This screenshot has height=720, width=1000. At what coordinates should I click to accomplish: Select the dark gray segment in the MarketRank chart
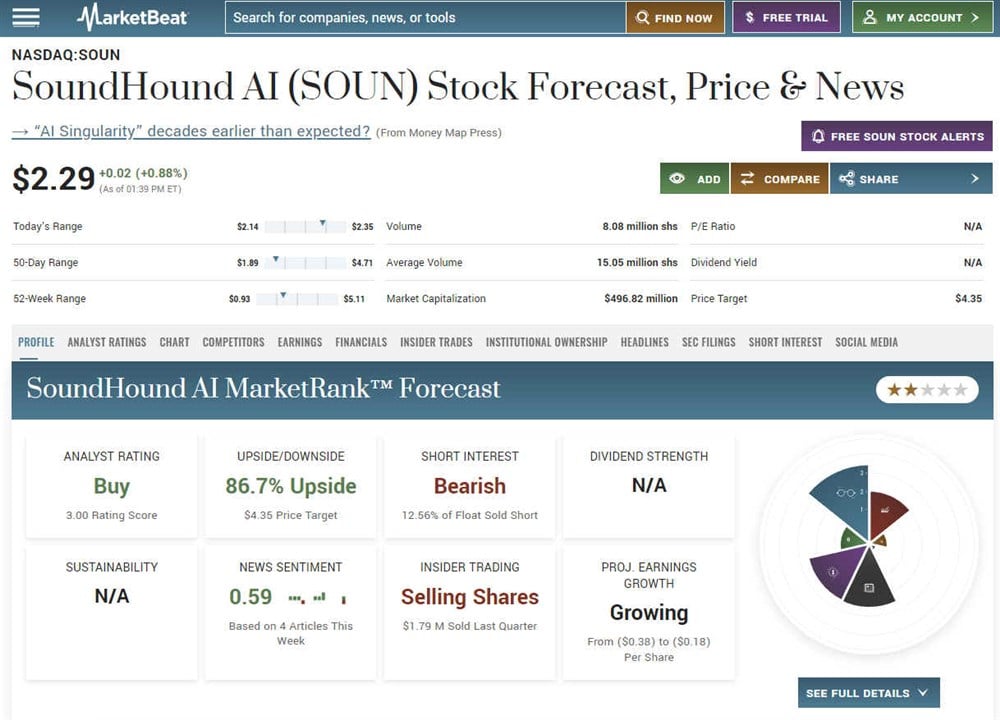pos(870,582)
